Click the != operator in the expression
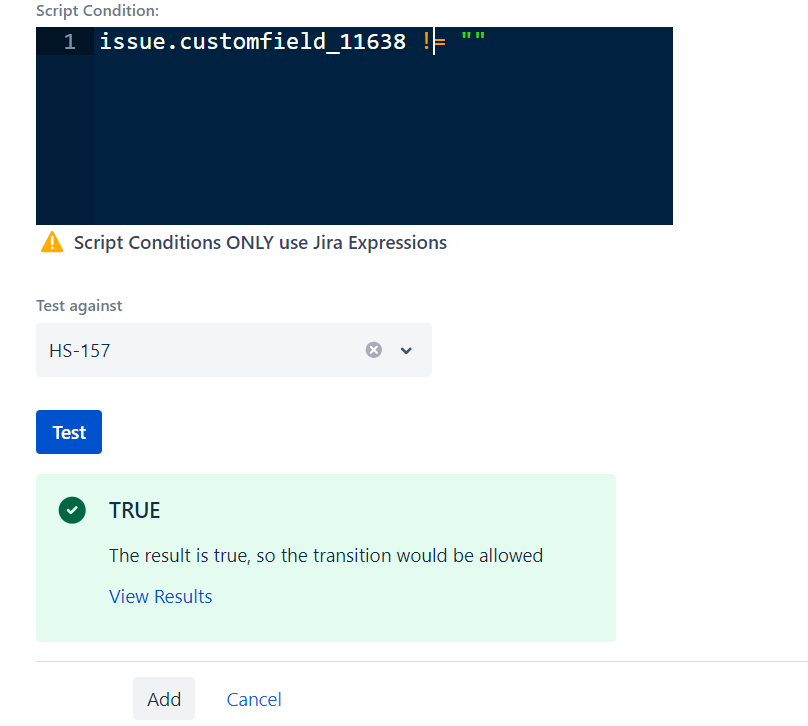Viewport: 808px width, 726px height. (x=434, y=42)
